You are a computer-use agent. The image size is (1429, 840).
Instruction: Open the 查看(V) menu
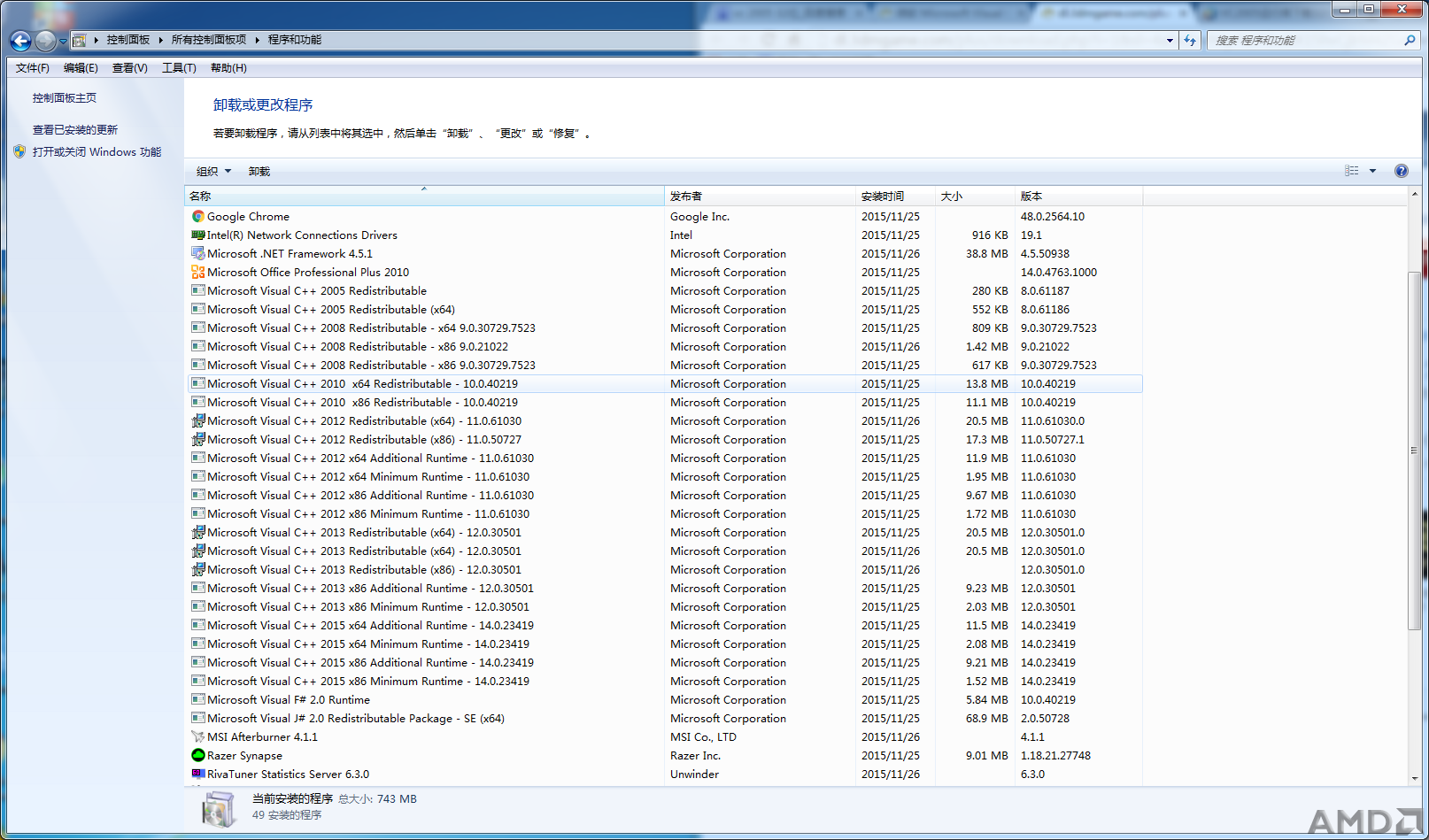(x=129, y=68)
